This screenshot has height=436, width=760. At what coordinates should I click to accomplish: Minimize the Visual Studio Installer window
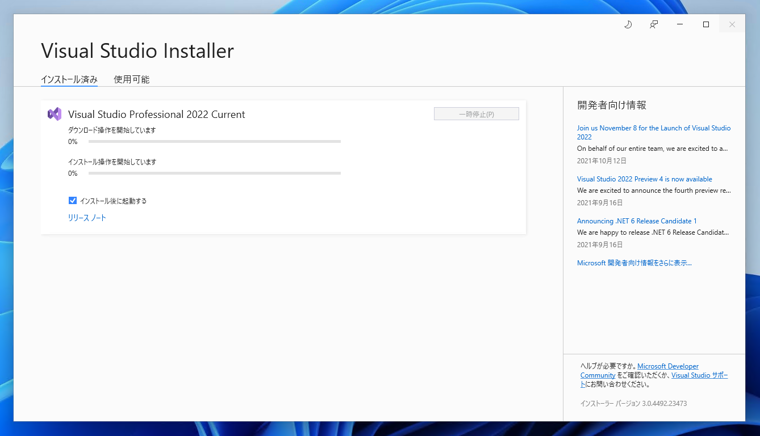pos(680,24)
